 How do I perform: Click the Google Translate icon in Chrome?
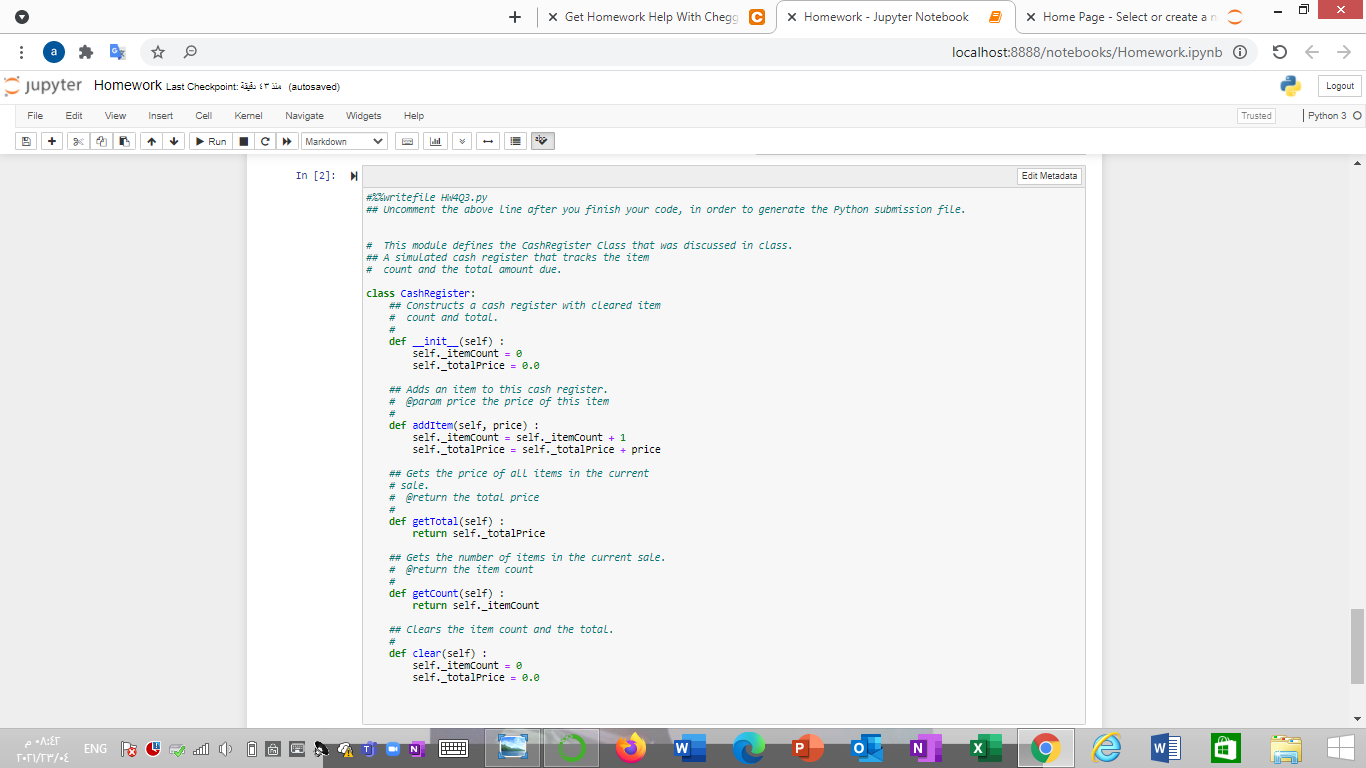pyautogui.click(x=118, y=52)
